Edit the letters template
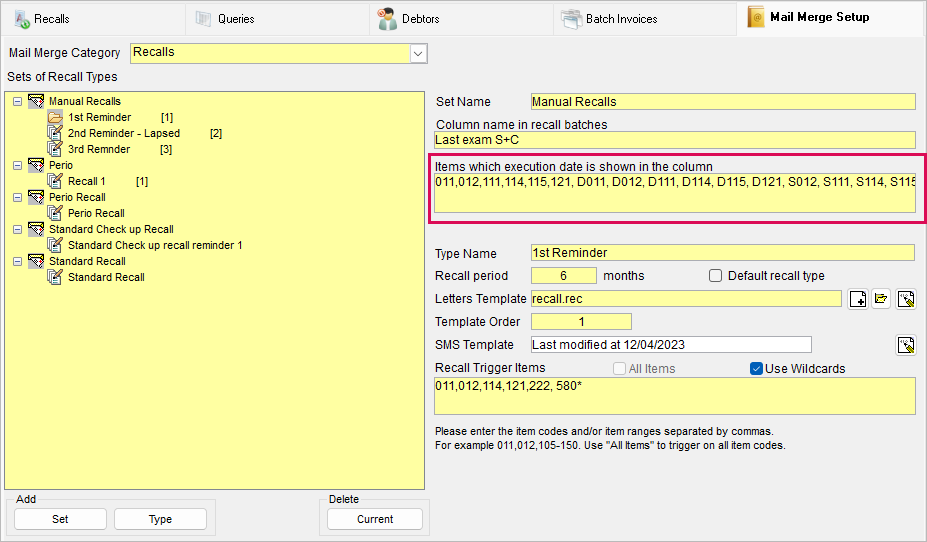The width and height of the screenshot is (927, 542). click(906, 299)
